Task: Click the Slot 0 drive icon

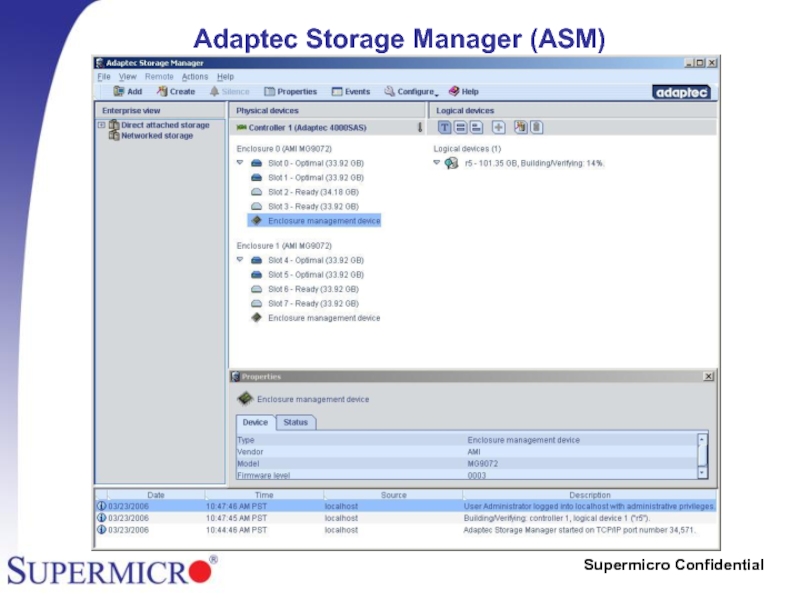Action: point(257,163)
